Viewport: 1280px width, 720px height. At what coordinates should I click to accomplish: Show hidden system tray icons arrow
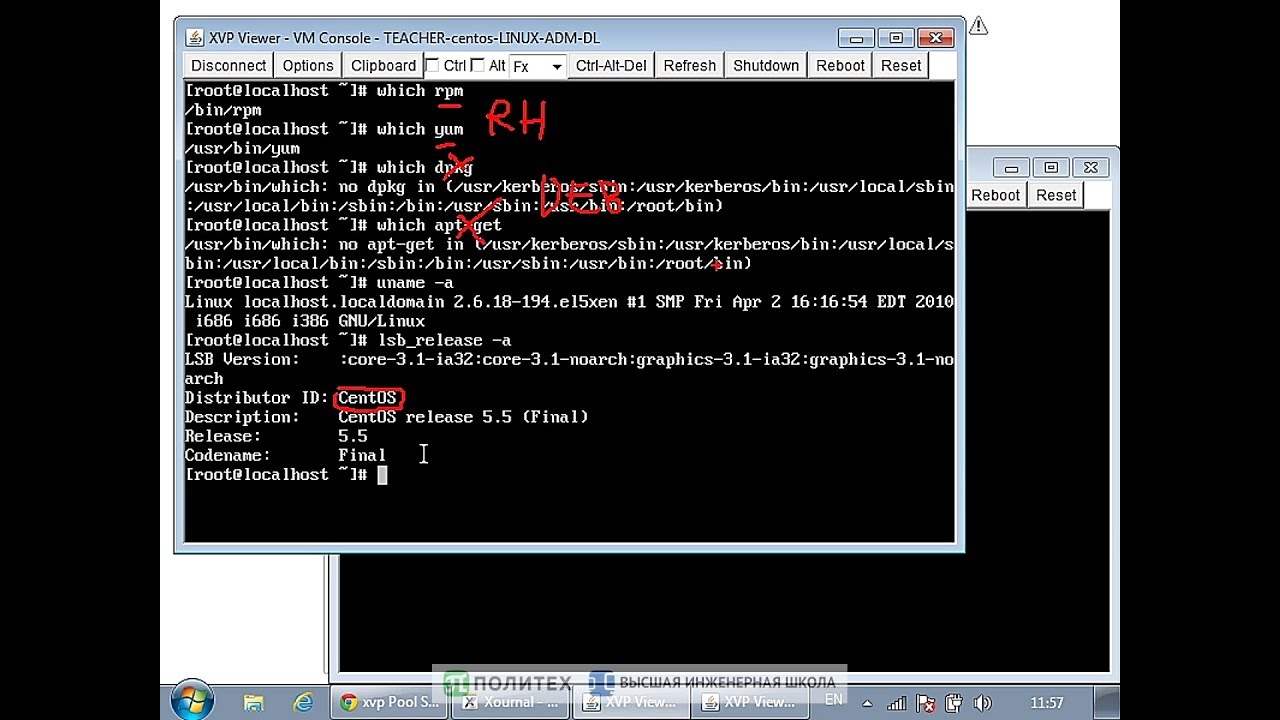pyautogui.click(x=867, y=704)
